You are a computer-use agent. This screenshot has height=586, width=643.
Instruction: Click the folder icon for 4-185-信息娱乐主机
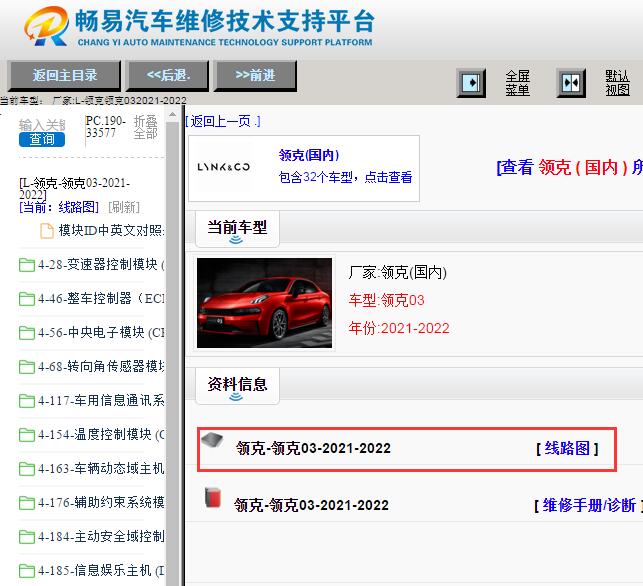[27, 571]
